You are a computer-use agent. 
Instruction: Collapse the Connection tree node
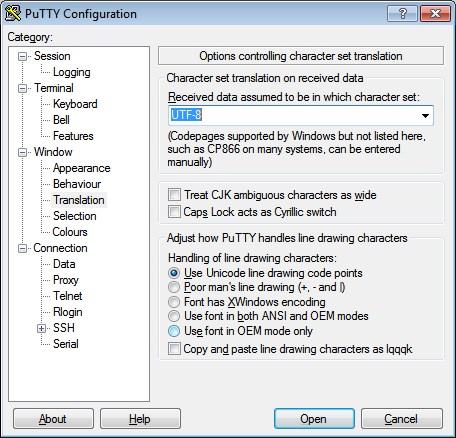pos(22,248)
